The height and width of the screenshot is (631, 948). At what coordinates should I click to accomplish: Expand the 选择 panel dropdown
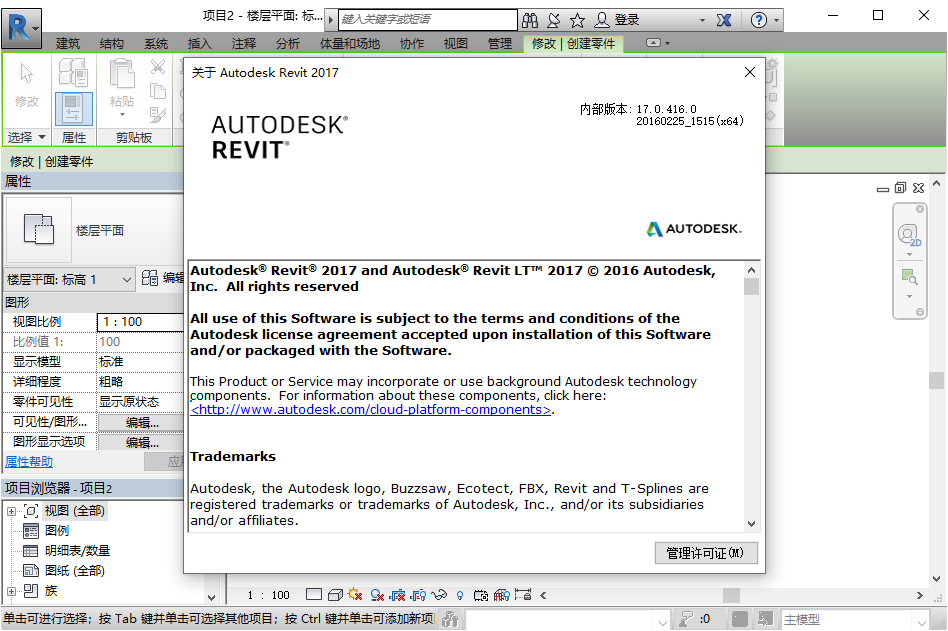point(26,137)
